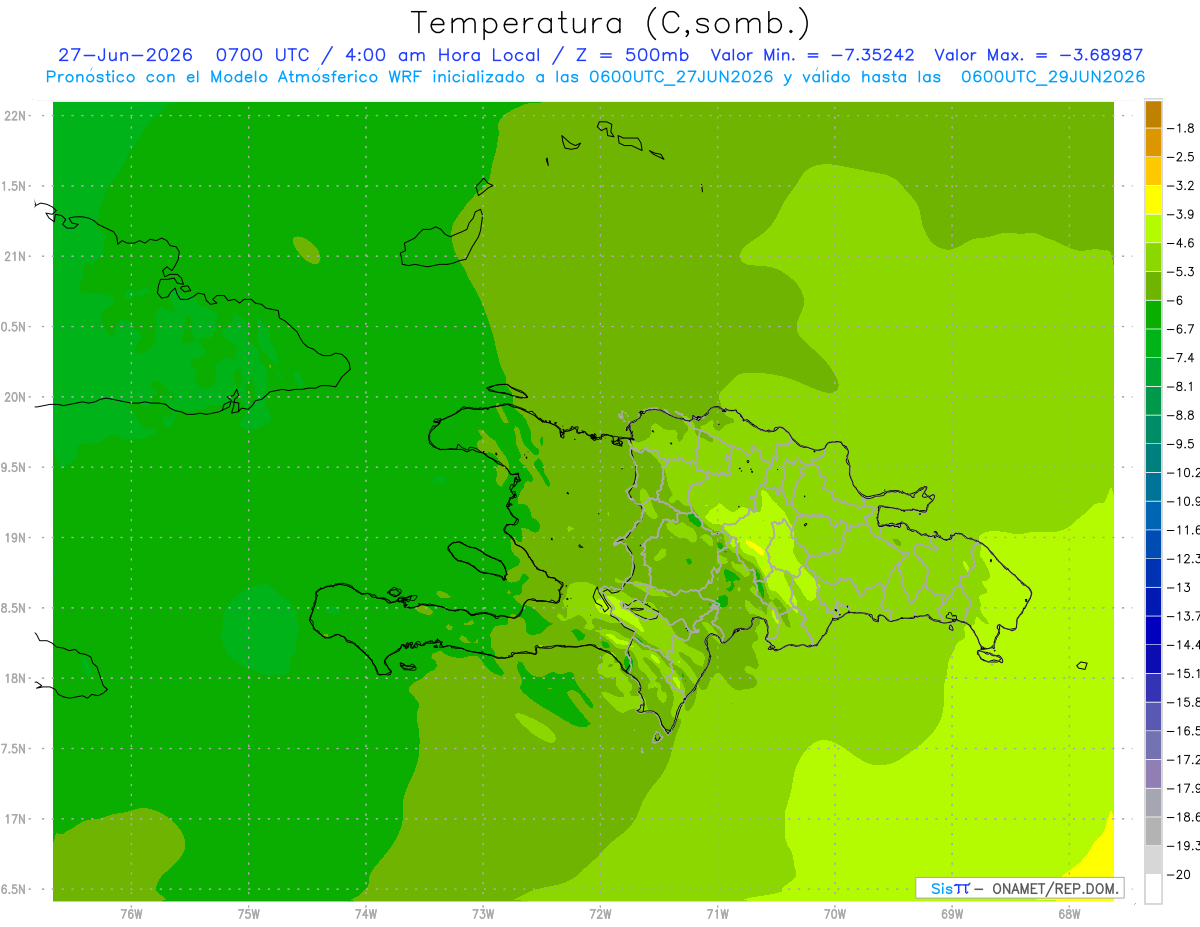The width and height of the screenshot is (1200, 927).
Task: Click the '22N' latitude axis label
Action: tap(16, 116)
